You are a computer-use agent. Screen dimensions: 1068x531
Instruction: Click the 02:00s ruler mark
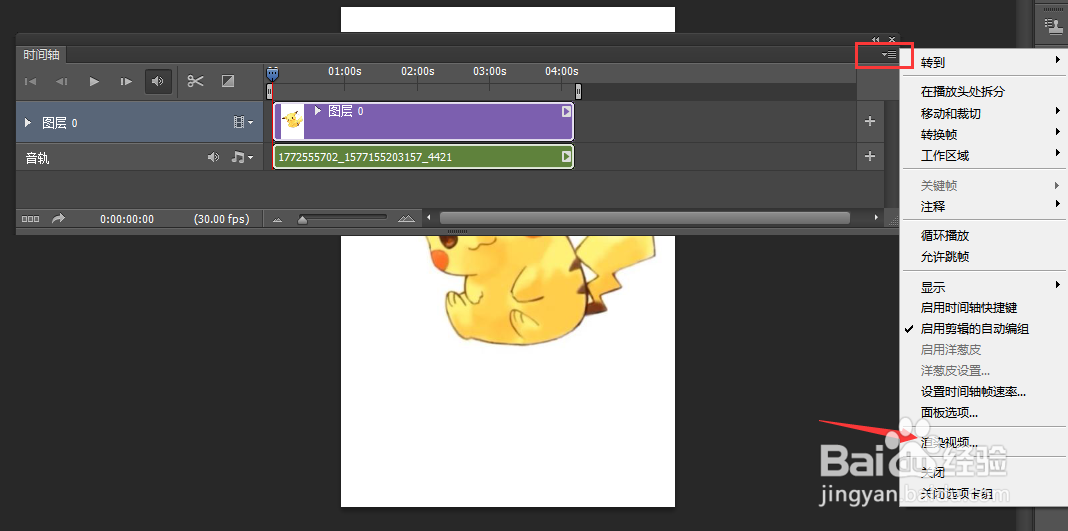[418, 71]
